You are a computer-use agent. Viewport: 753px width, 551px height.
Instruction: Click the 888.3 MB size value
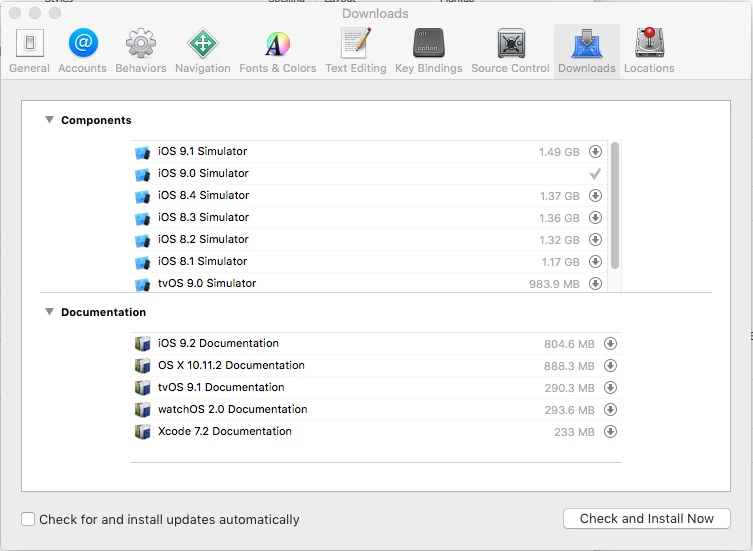point(569,367)
